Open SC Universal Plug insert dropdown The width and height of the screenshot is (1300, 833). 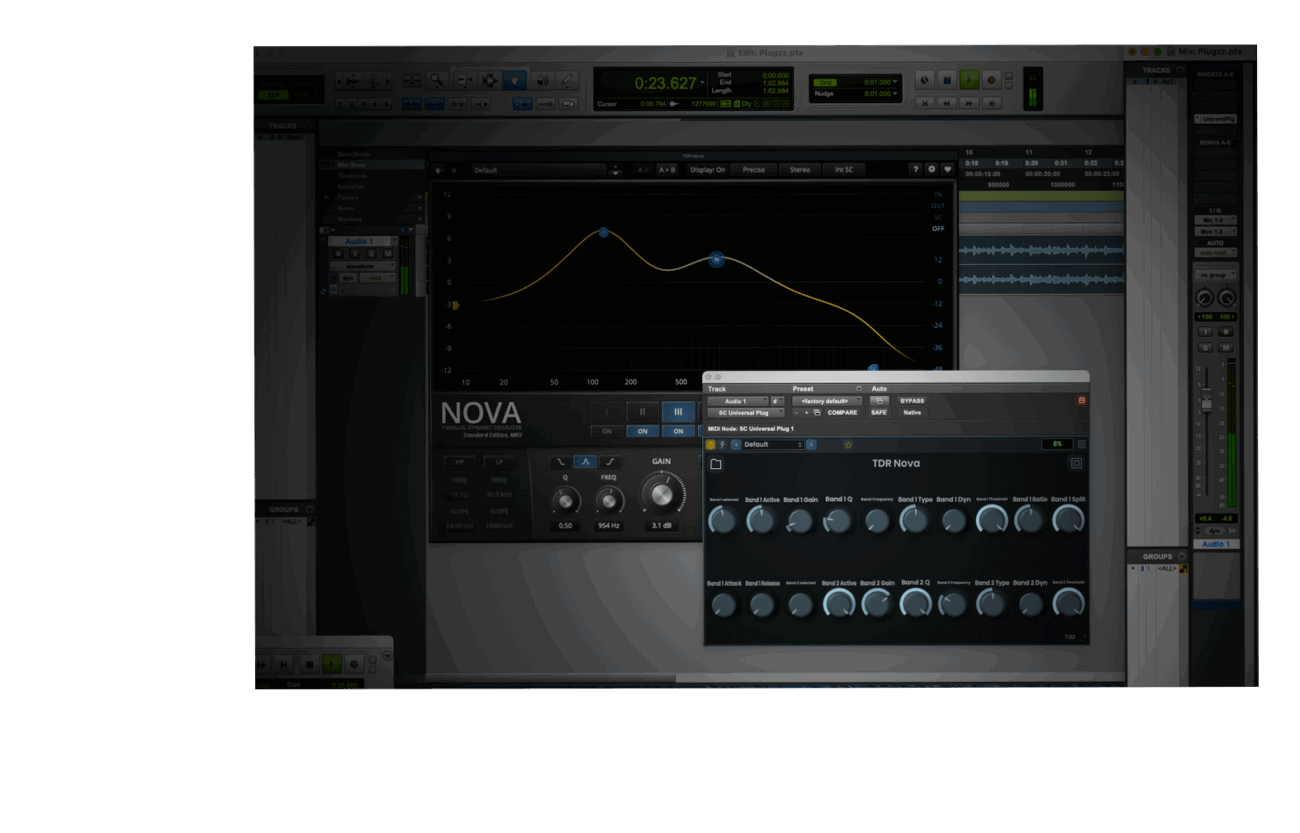tap(746, 412)
